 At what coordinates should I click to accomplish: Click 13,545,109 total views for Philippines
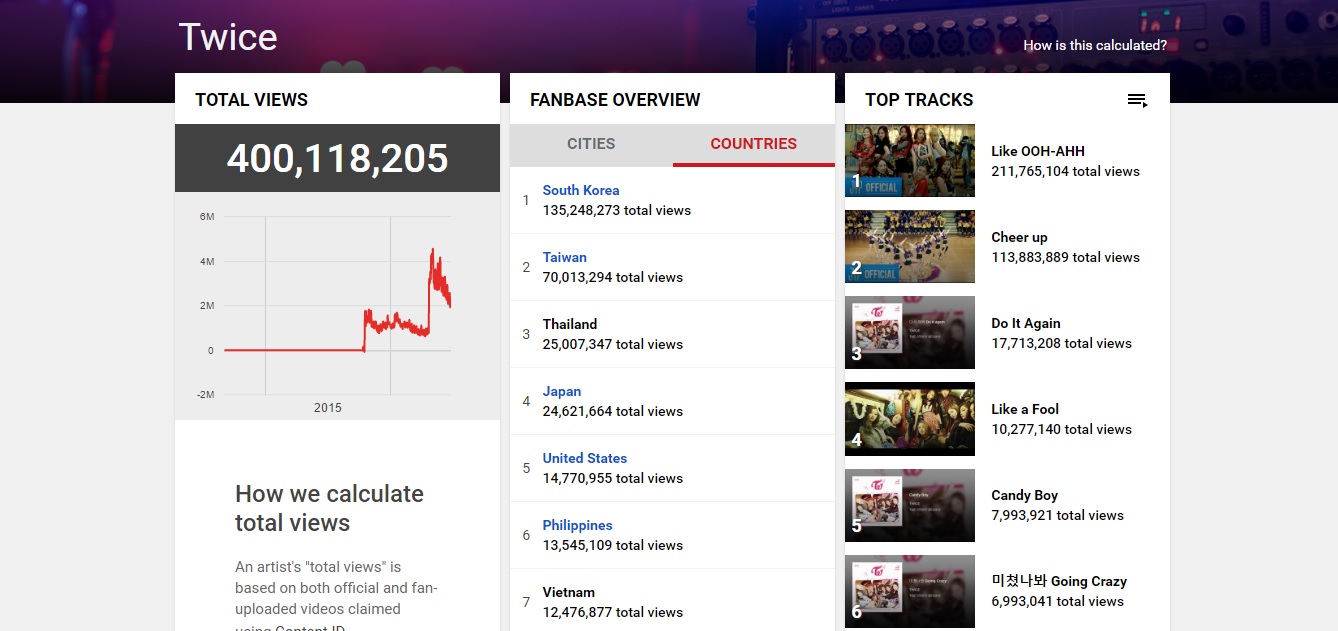(612, 545)
